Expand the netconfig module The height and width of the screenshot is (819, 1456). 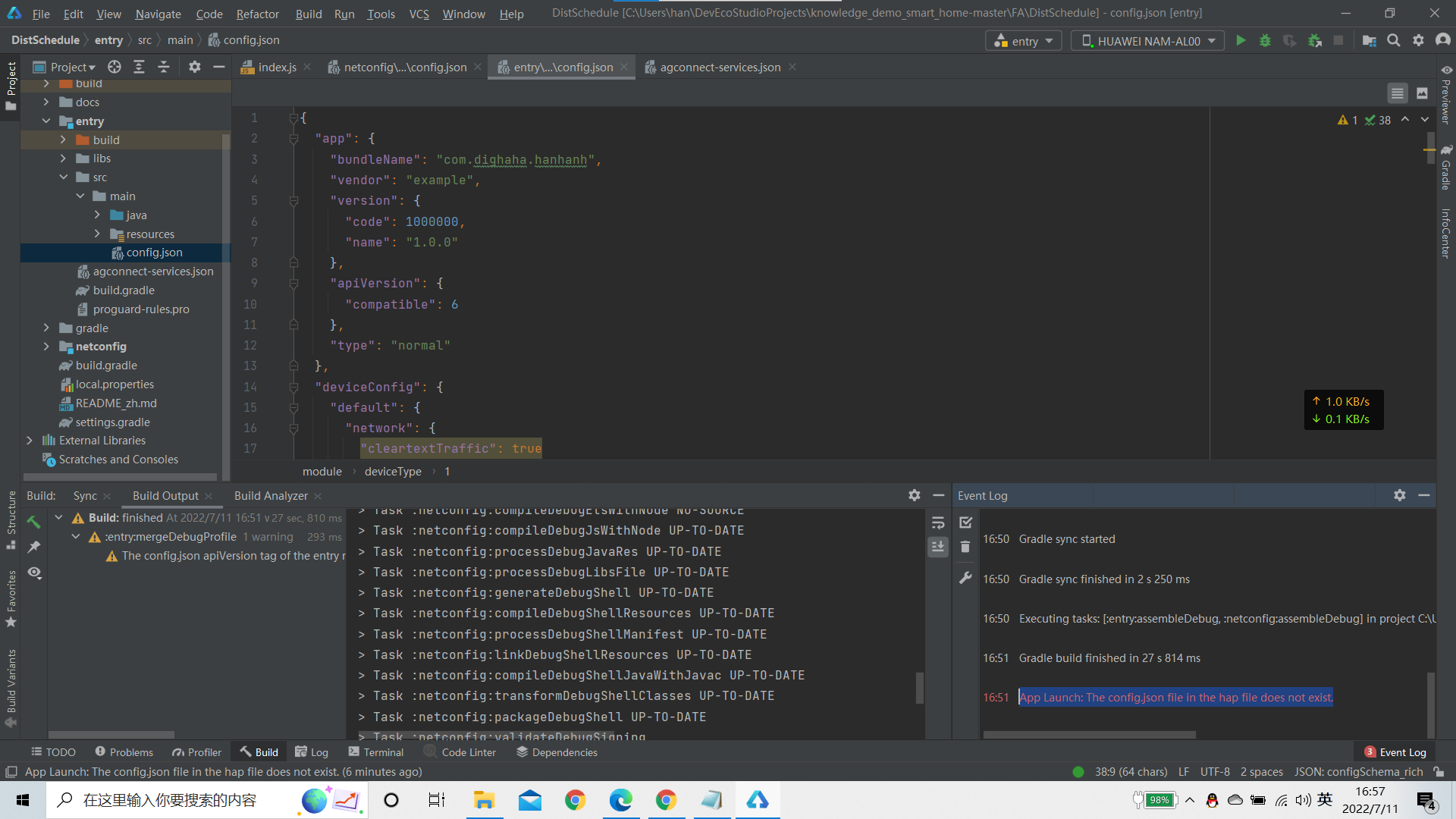tap(46, 347)
